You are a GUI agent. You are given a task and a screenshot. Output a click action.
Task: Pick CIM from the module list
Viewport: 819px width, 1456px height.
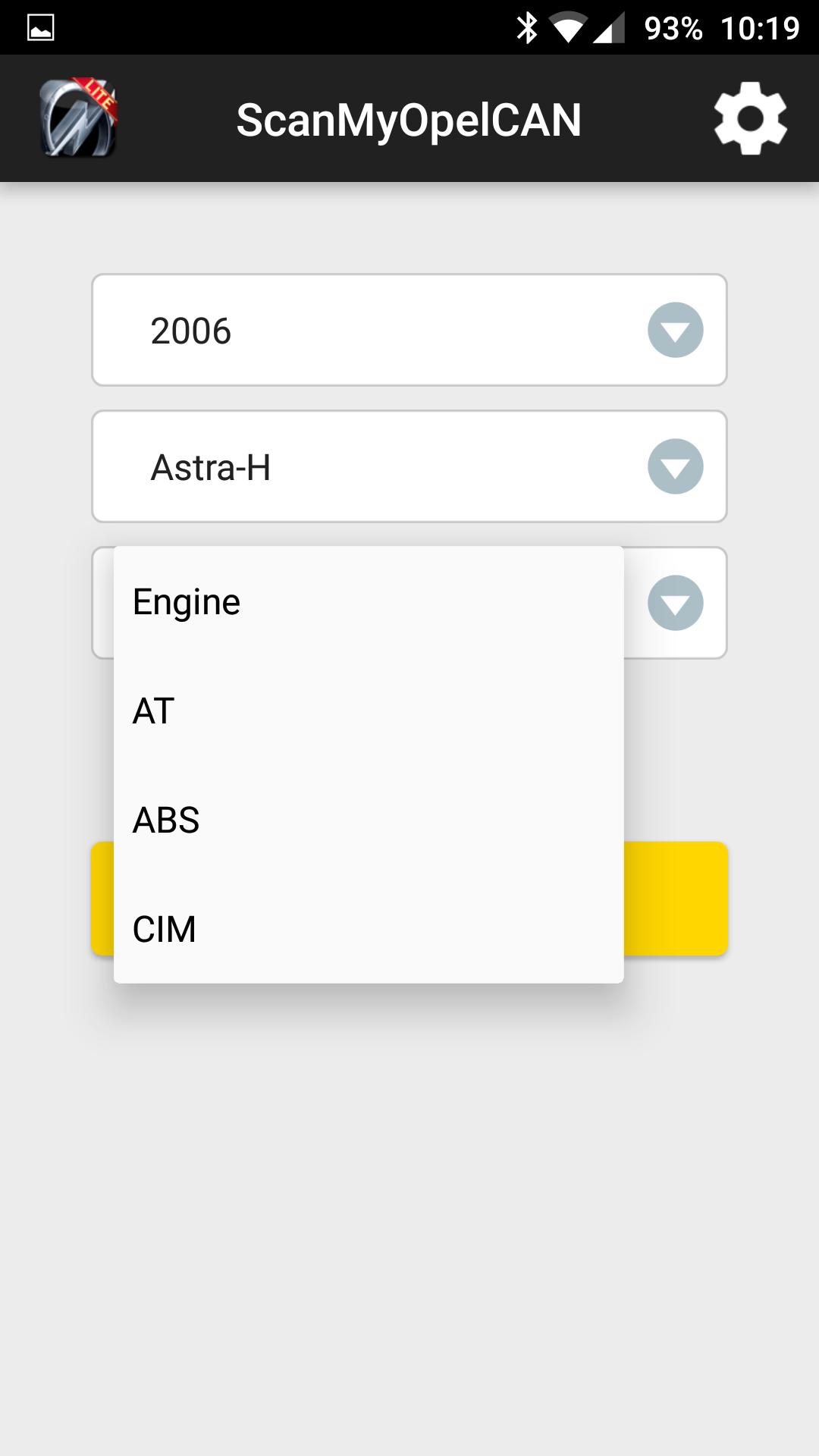[x=369, y=929]
